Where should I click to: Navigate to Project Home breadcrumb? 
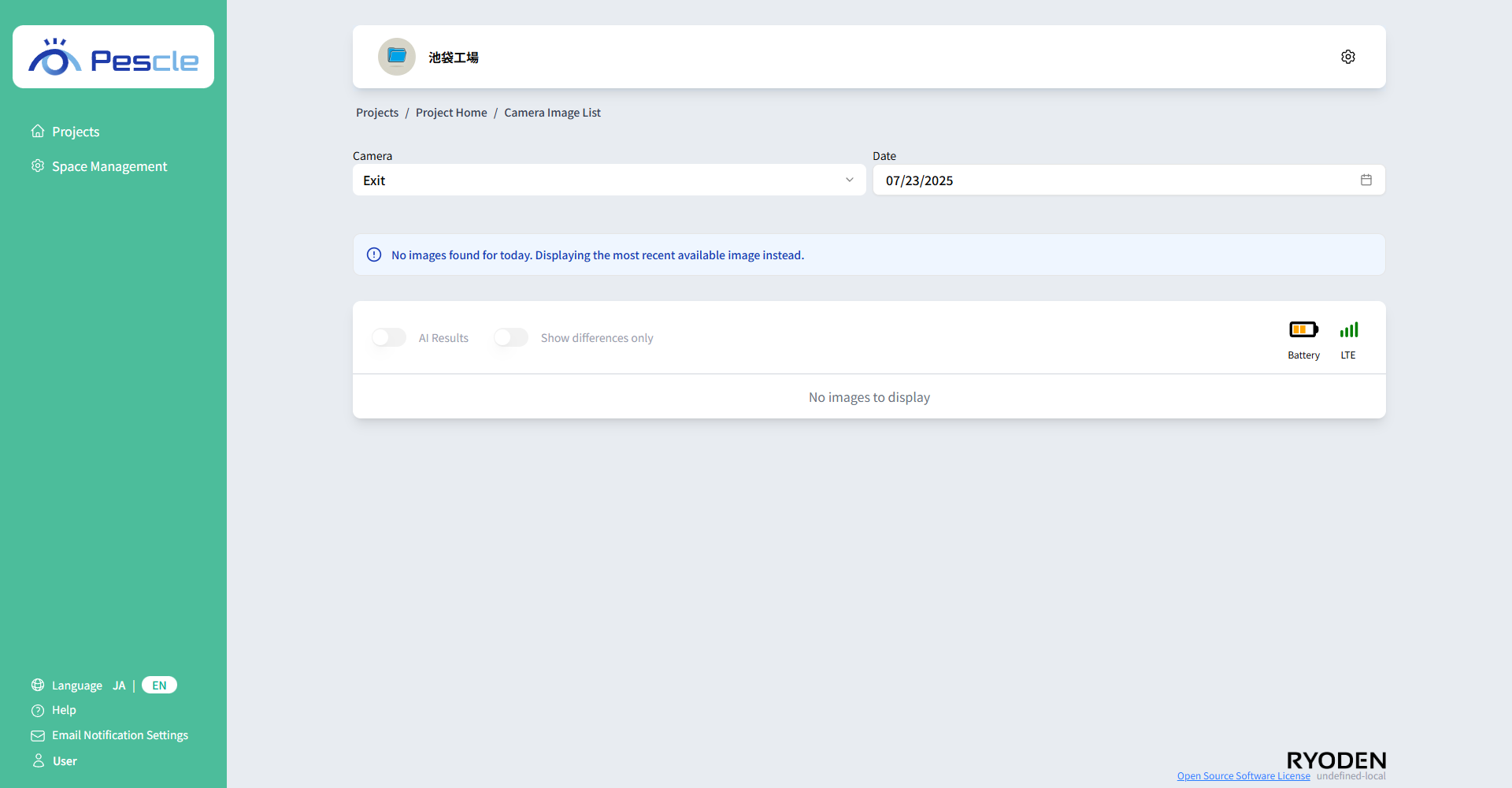[451, 113]
